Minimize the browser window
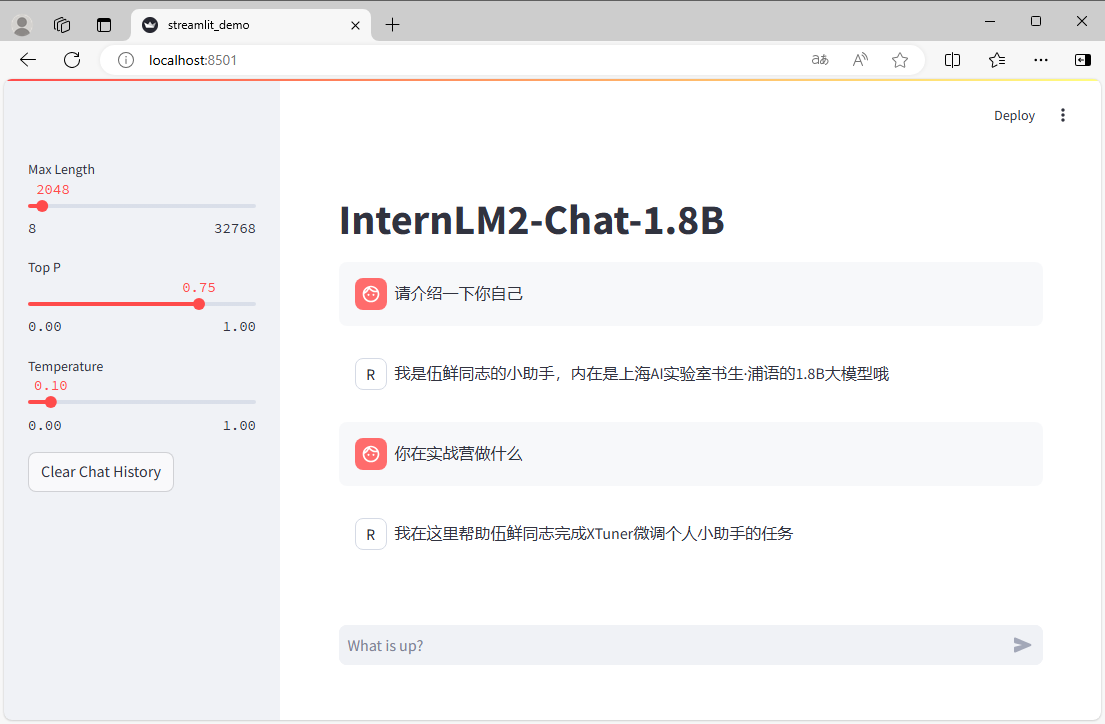The image size is (1105, 724). pos(989,21)
